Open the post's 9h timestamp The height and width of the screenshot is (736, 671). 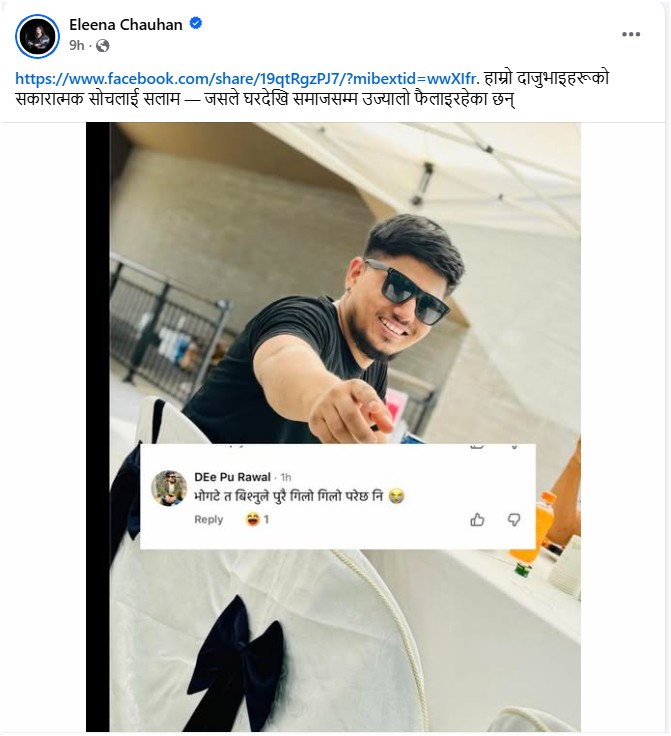click(x=76, y=46)
